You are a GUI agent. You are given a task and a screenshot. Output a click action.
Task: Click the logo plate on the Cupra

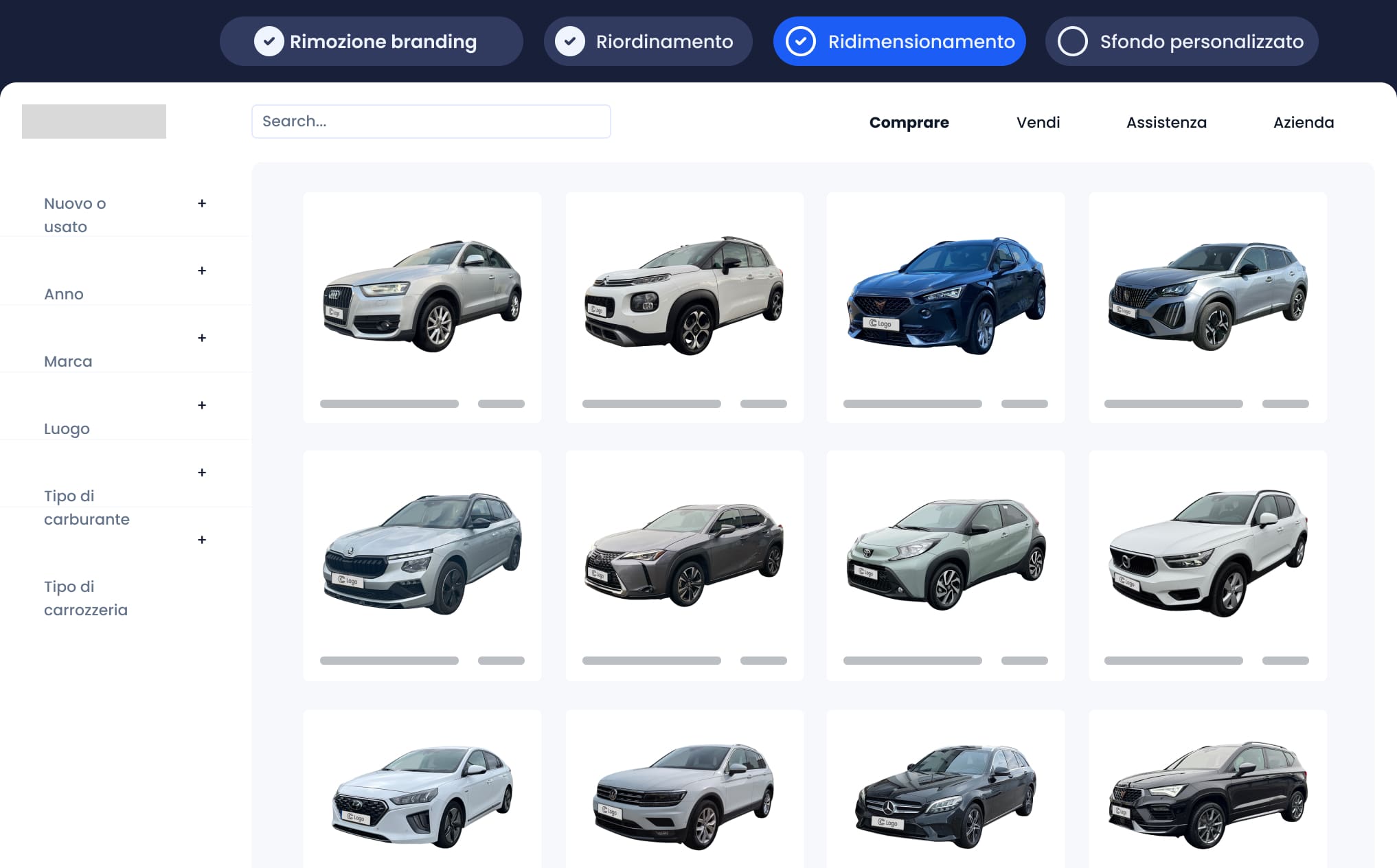pos(881,323)
